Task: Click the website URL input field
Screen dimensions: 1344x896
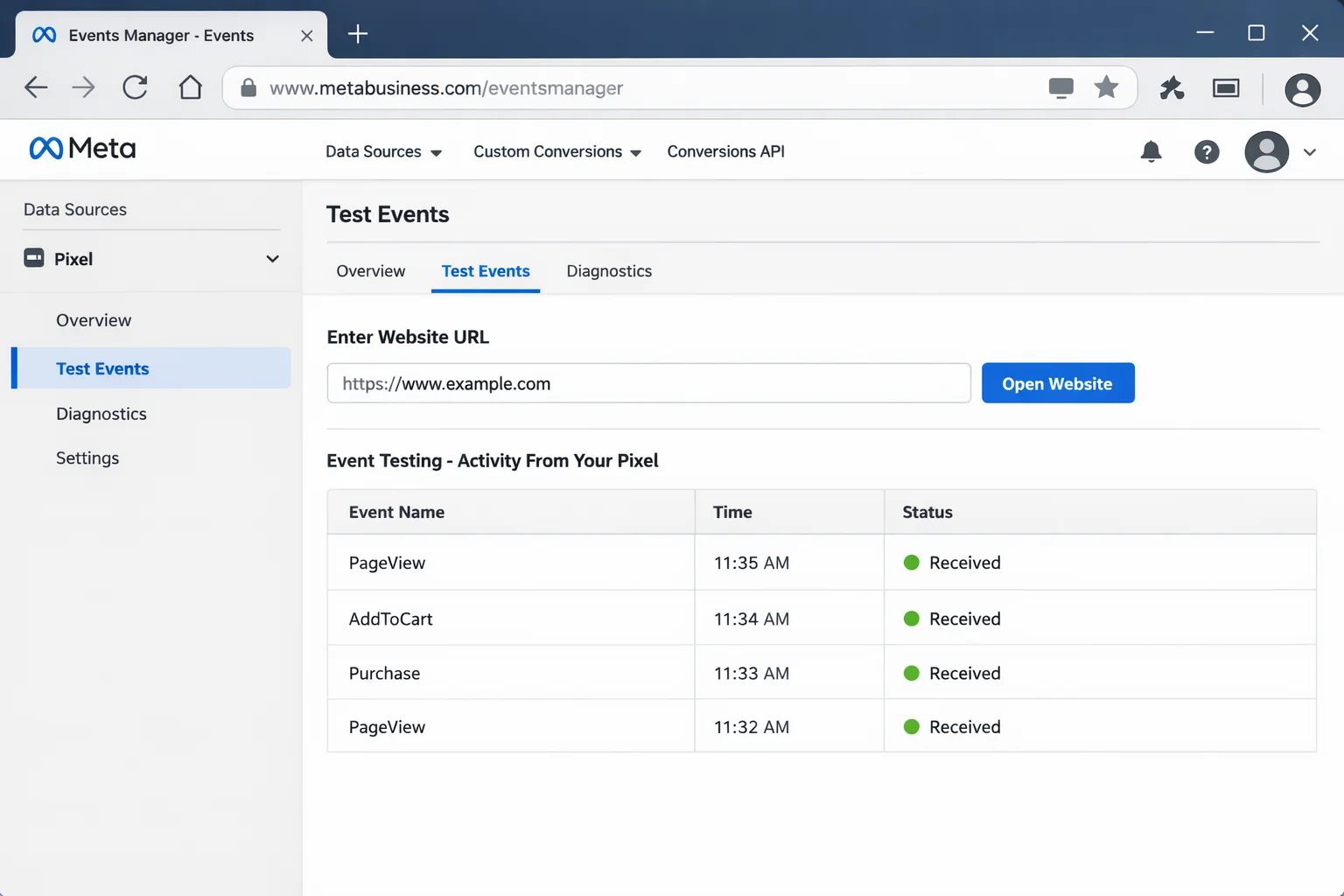Action: 647,383
